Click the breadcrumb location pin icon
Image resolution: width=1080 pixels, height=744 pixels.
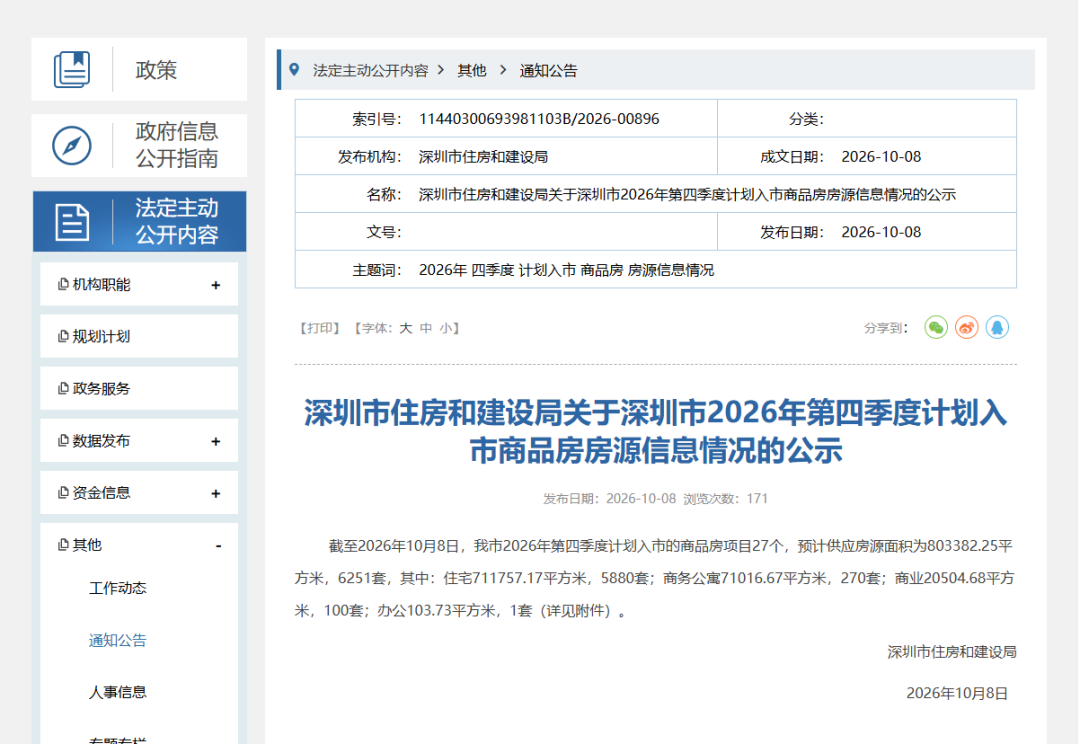[294, 70]
